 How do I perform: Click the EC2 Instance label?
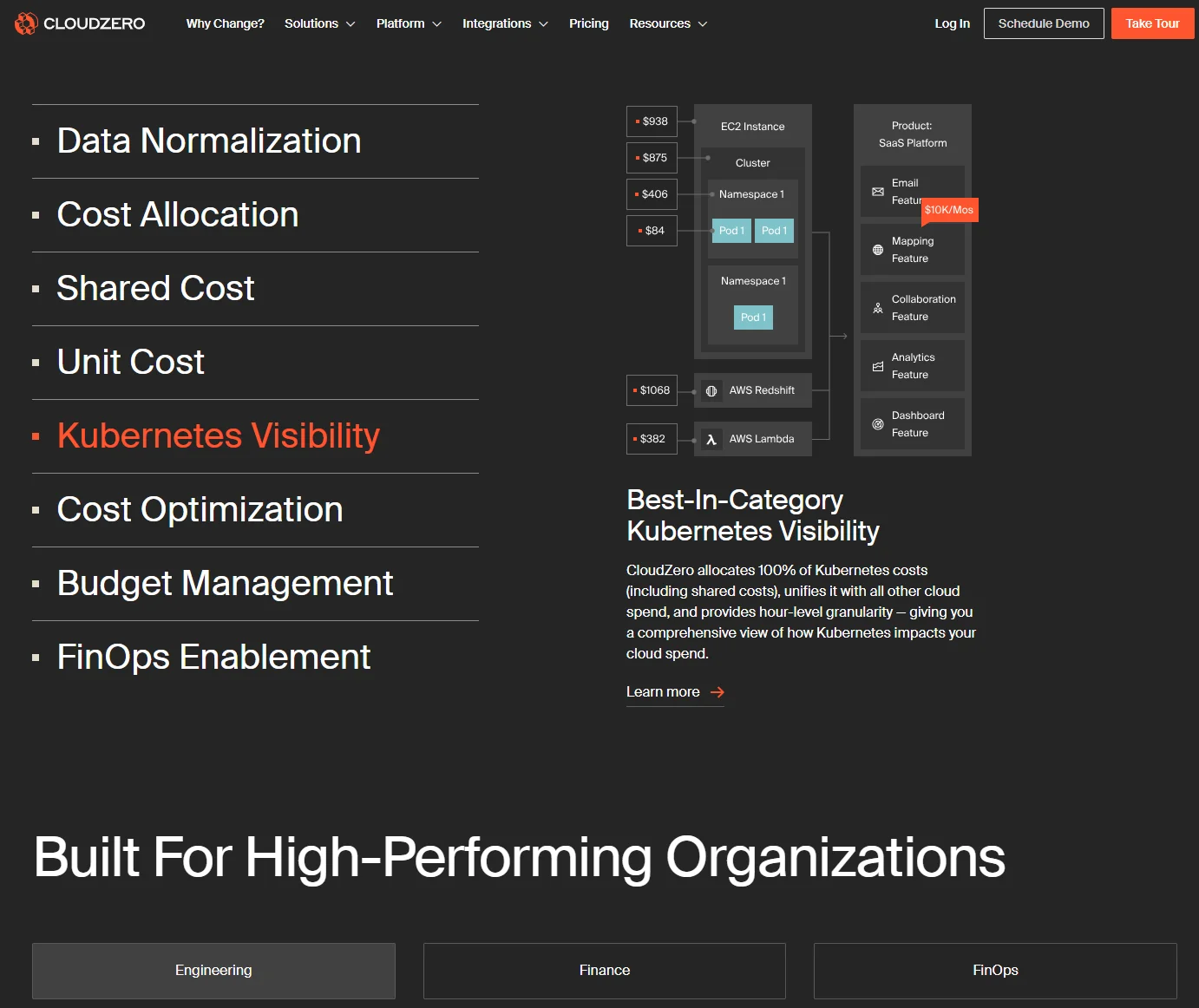(752, 127)
